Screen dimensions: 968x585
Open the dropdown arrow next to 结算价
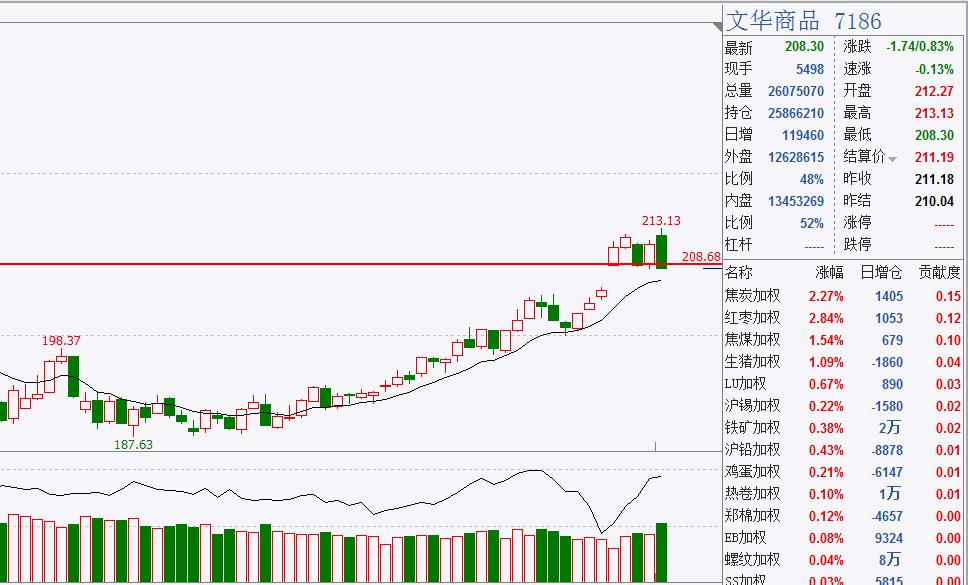[x=892, y=159]
